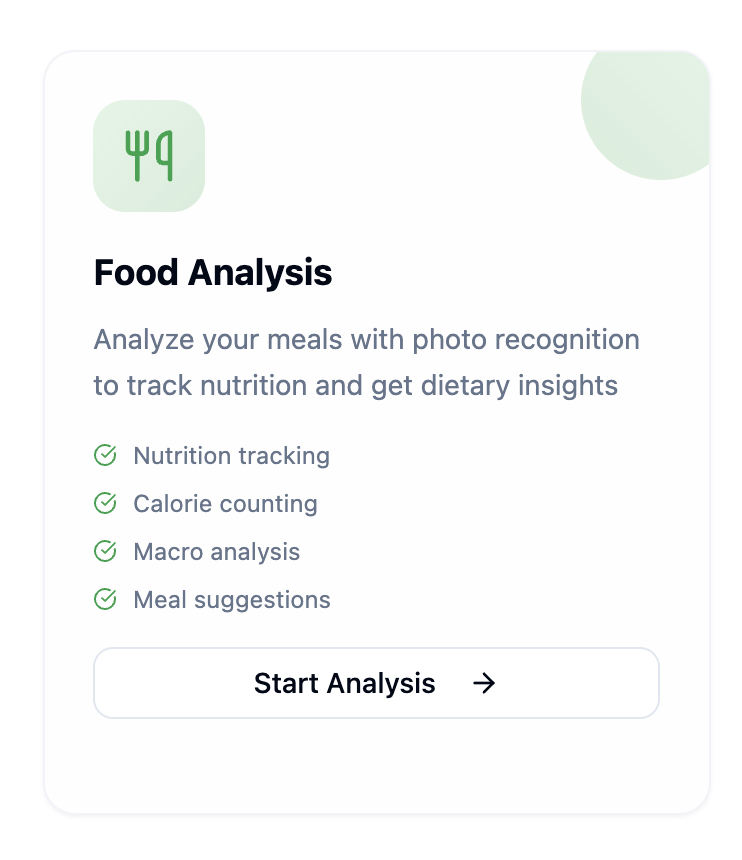The image size is (742, 860).
Task: Click the checkmark icon beside Nutrition tracking
Action: [x=105, y=456]
